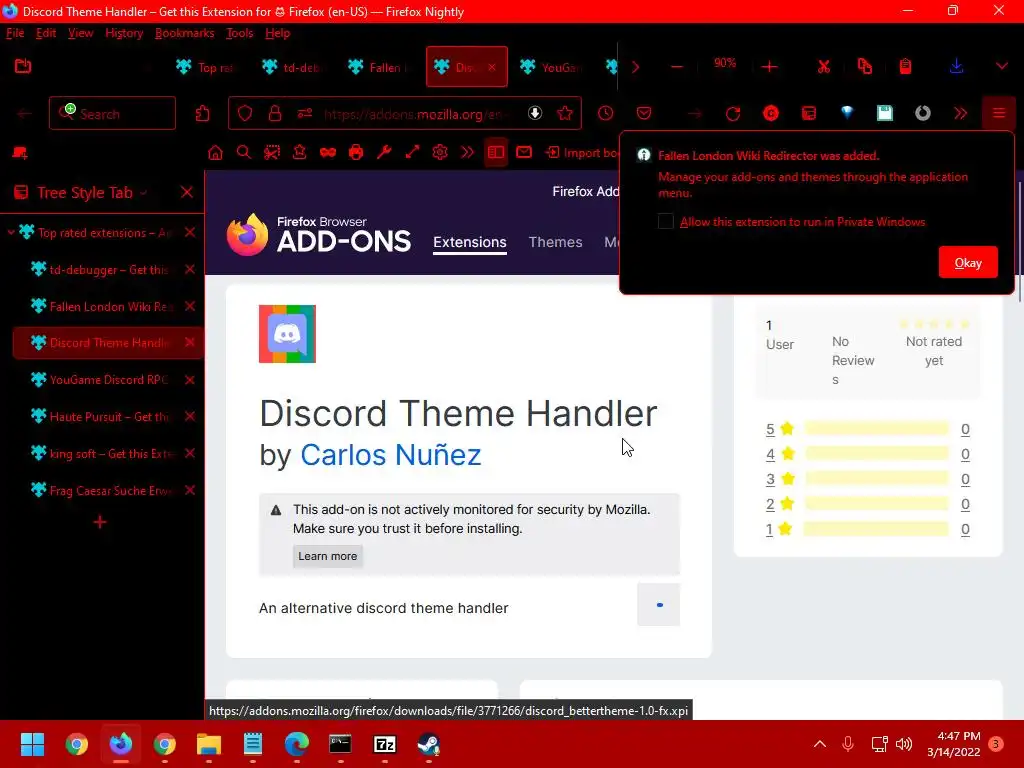Reload the current page
This screenshot has width=1024, height=768.
[733, 114]
